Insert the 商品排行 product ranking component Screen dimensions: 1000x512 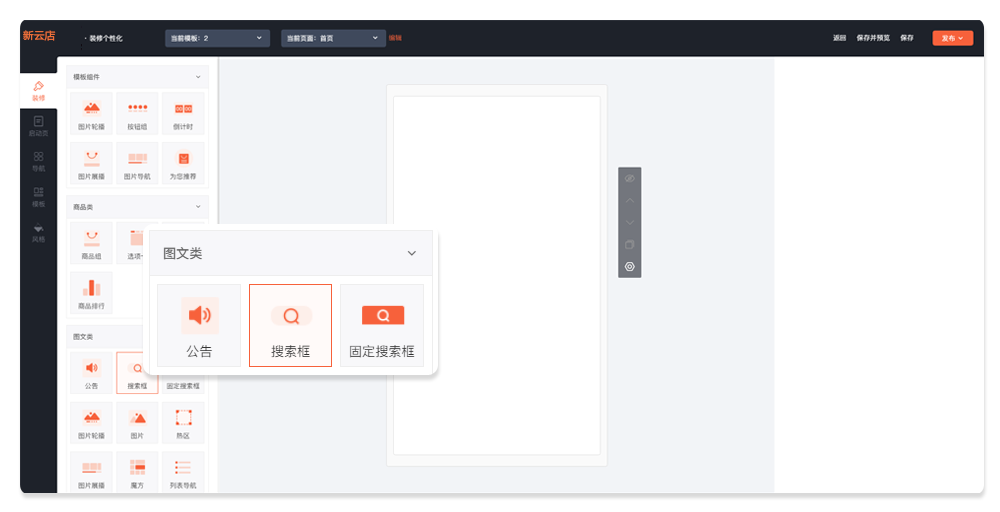coord(91,292)
